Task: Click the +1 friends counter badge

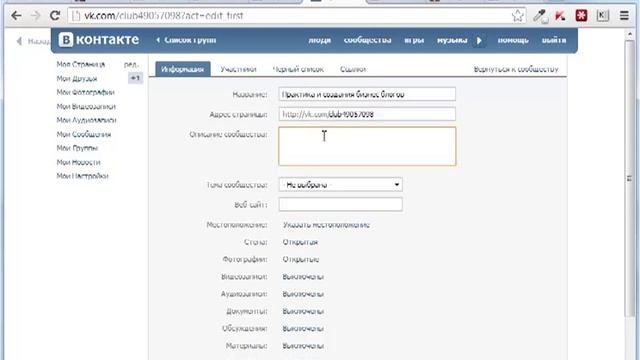Action: click(x=135, y=78)
